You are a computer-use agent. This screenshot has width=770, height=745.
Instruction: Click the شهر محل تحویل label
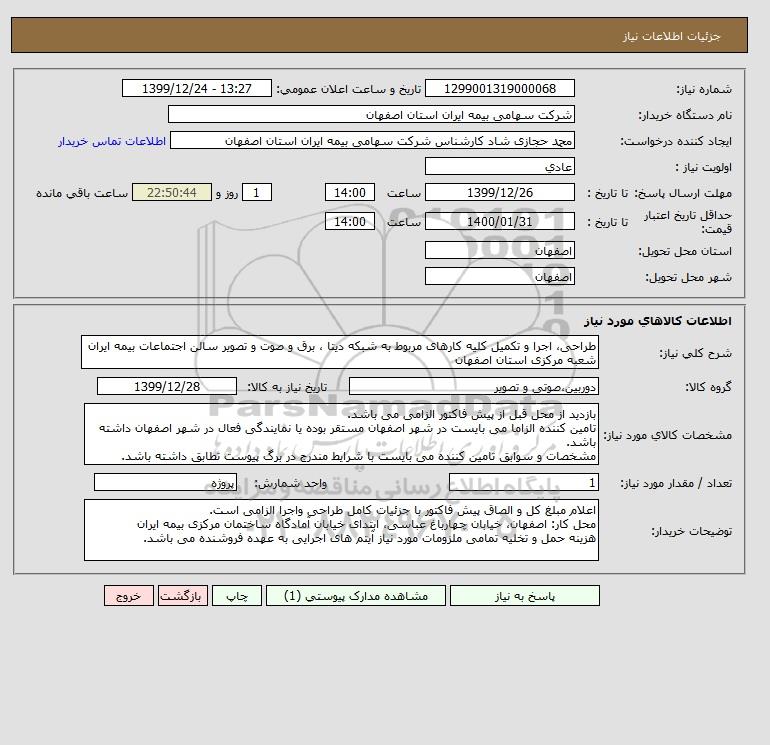688,277
